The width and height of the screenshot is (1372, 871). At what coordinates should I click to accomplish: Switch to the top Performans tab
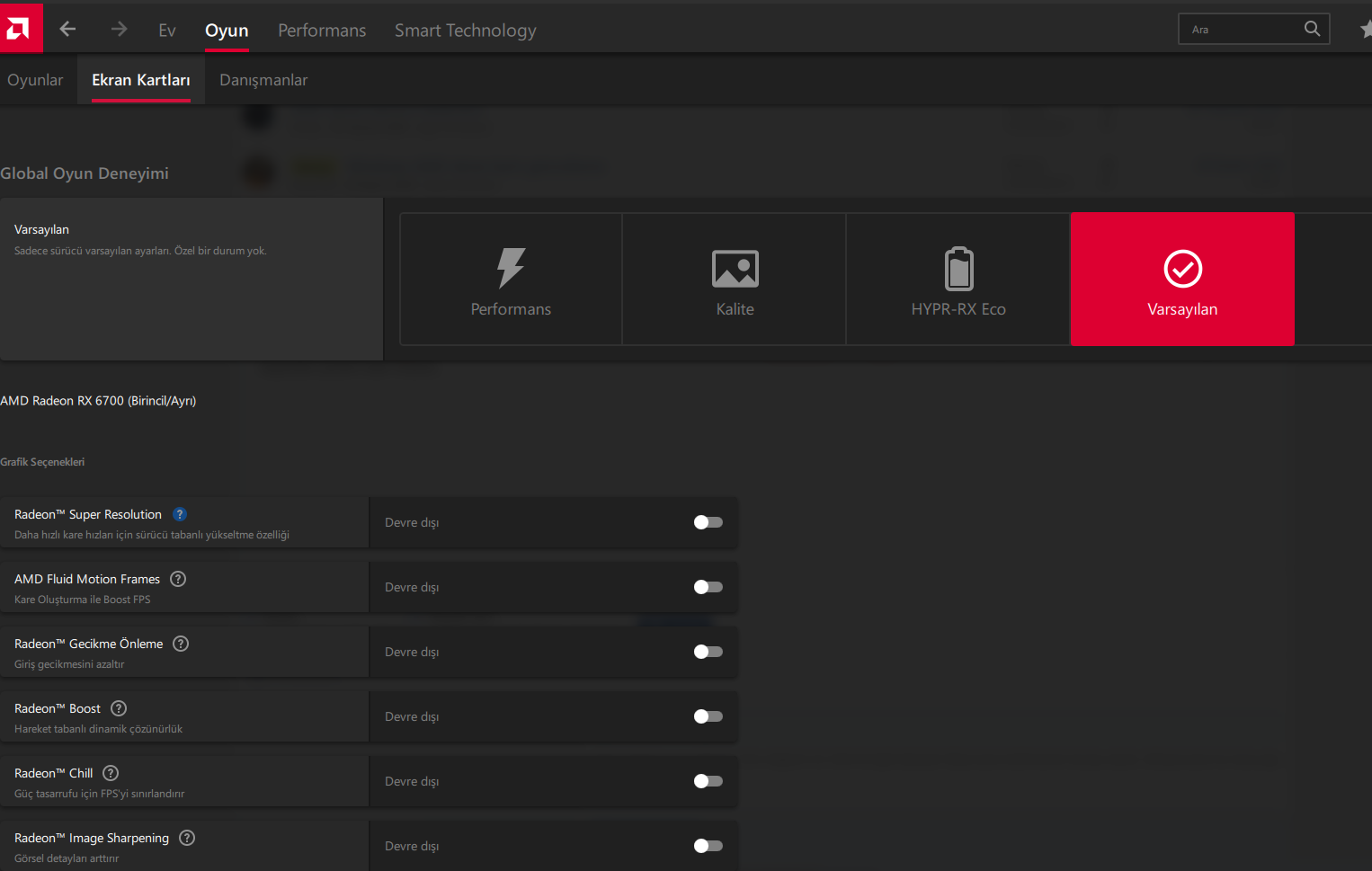pyautogui.click(x=322, y=31)
